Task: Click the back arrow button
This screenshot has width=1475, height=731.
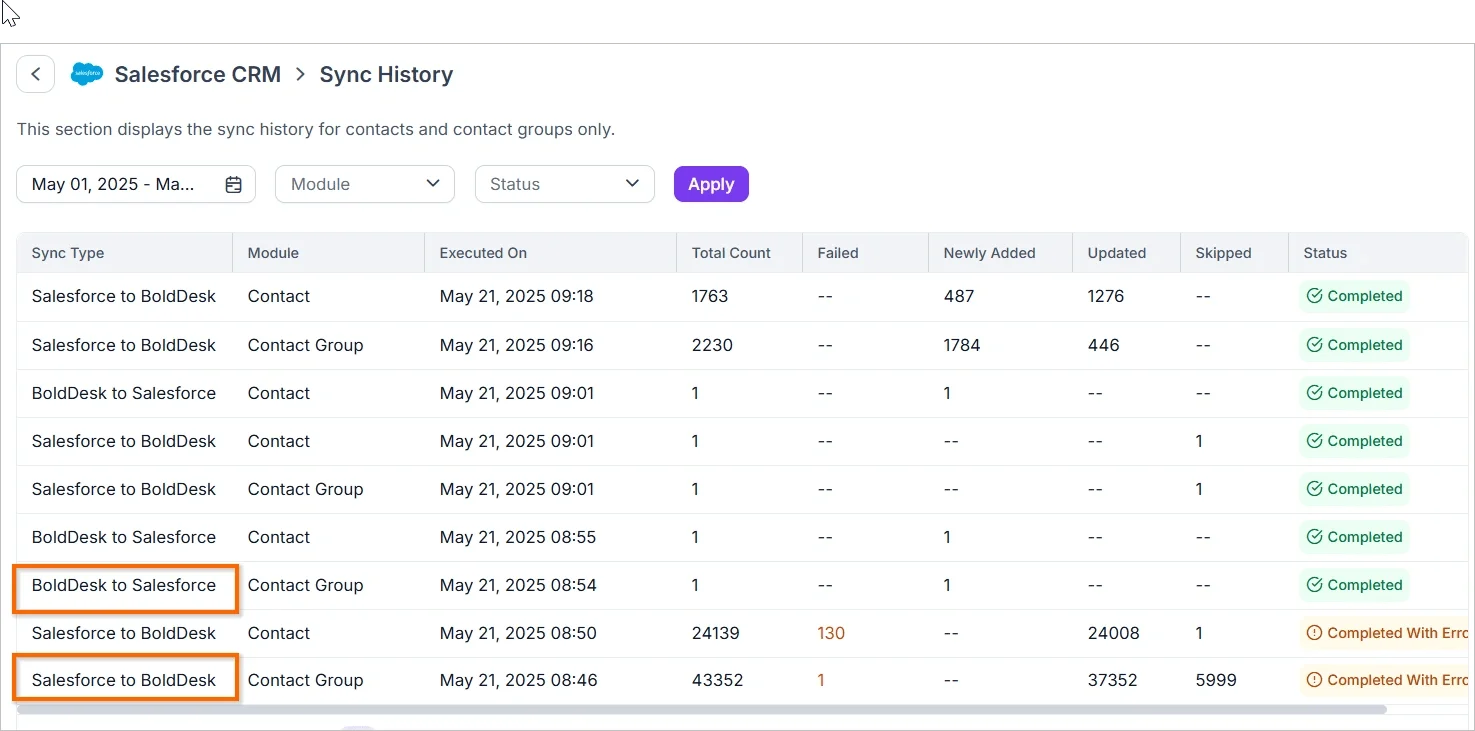Action: coord(36,74)
